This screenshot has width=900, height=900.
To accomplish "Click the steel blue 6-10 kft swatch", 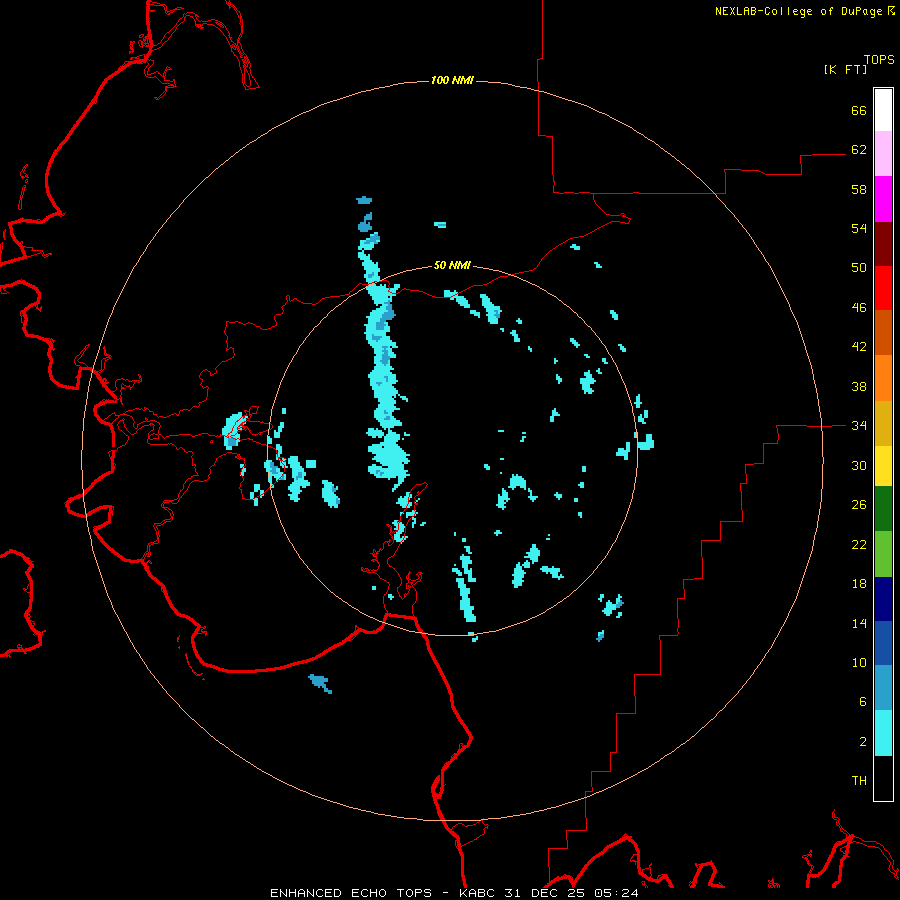I will [x=883, y=688].
